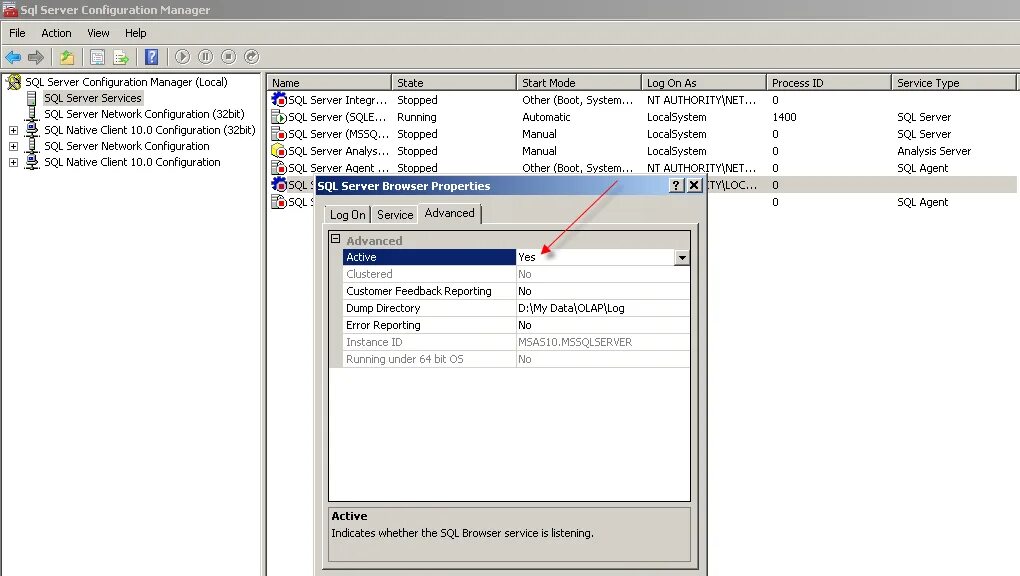Sort by the Name column header
Viewport: 1020px width, 576px height.
click(329, 83)
